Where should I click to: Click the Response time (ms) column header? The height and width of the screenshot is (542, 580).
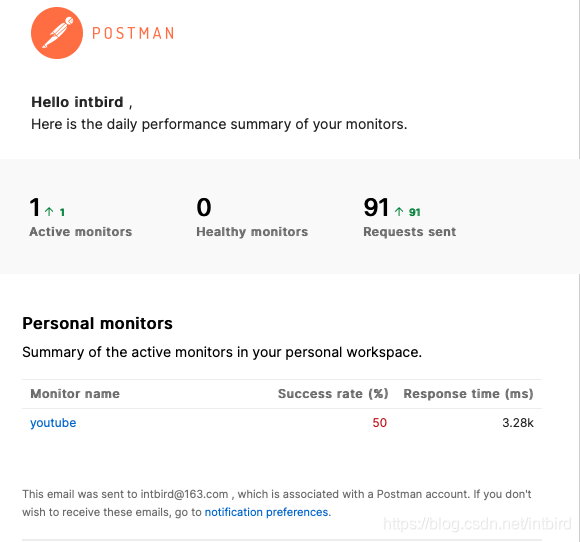tap(468, 394)
